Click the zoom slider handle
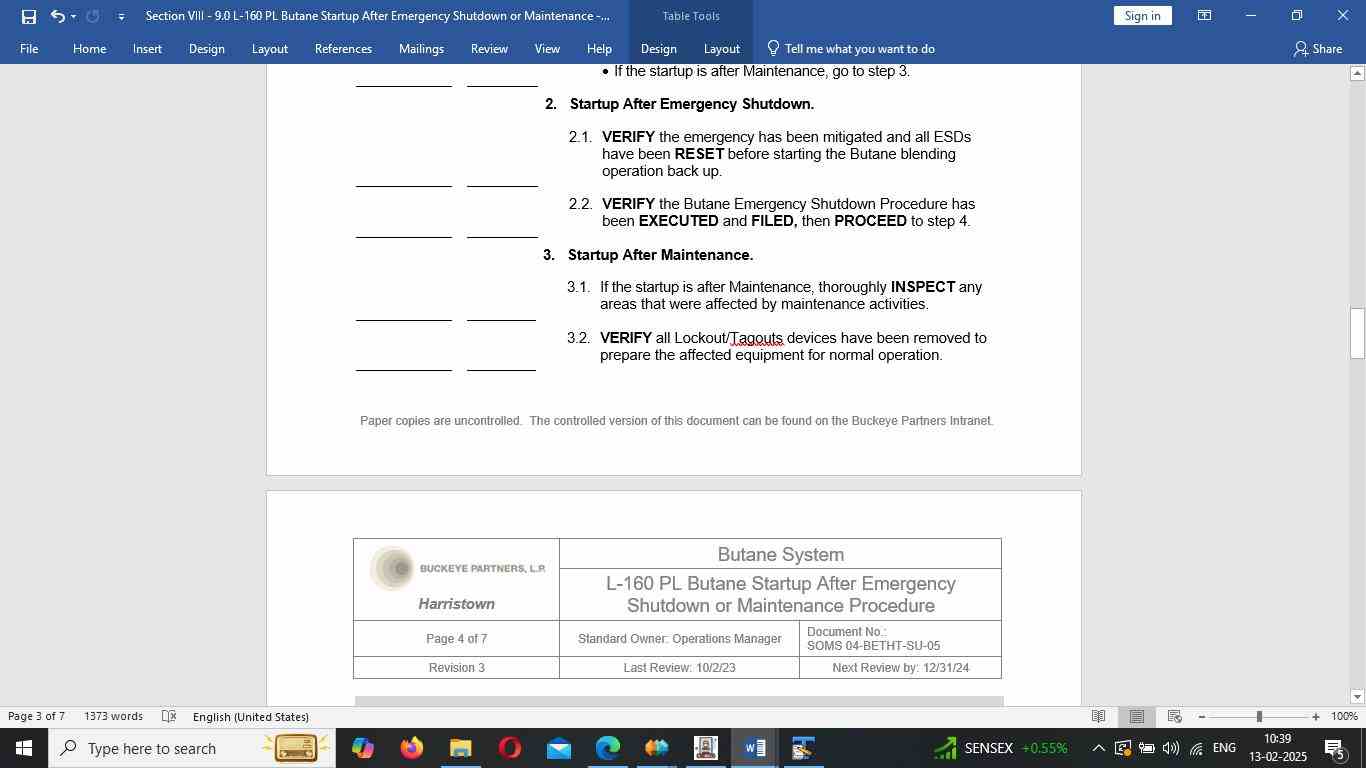This screenshot has height=768, width=1366. coord(1259,716)
